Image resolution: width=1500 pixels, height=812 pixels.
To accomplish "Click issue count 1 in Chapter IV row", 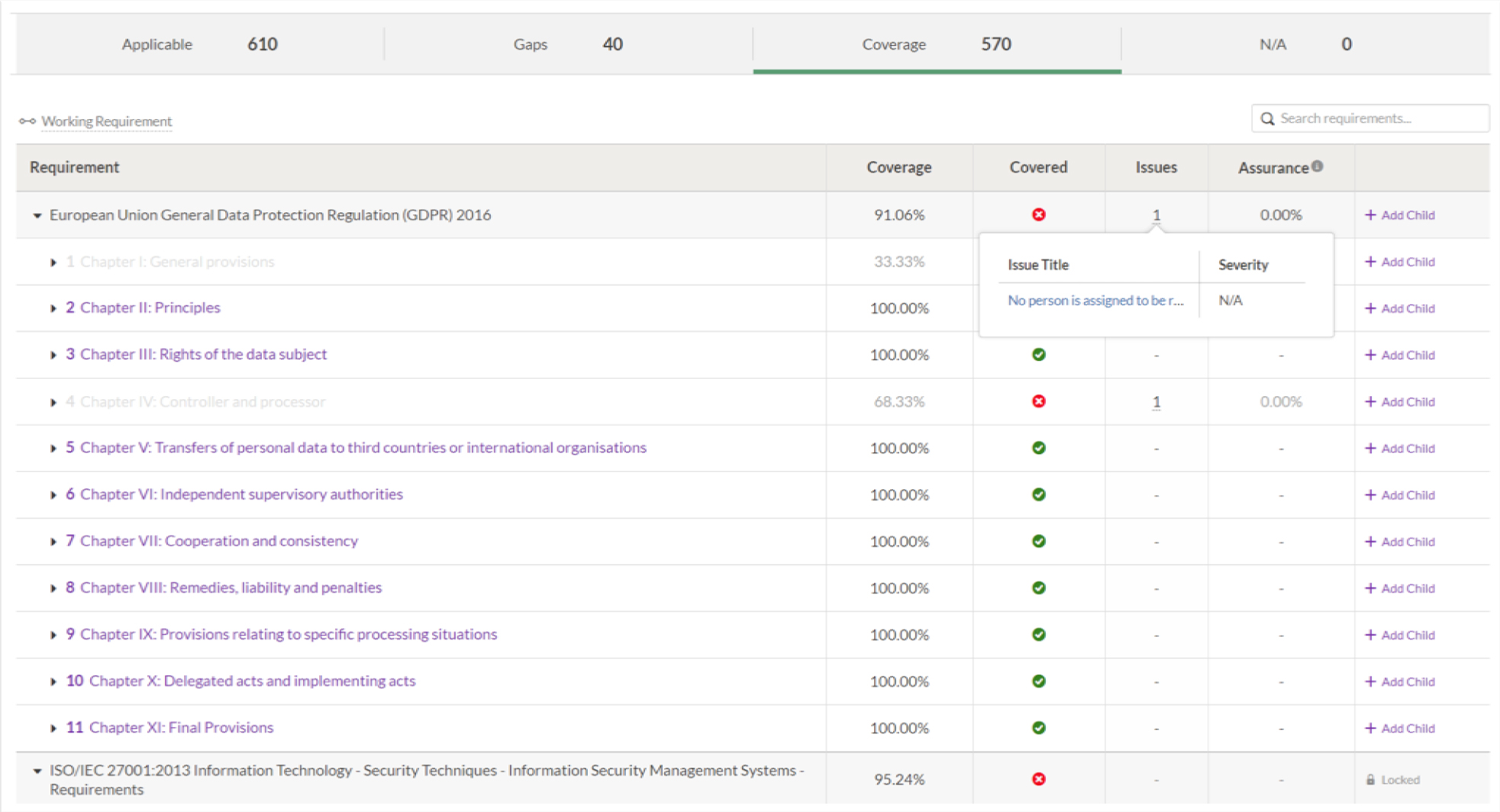I will point(1156,401).
